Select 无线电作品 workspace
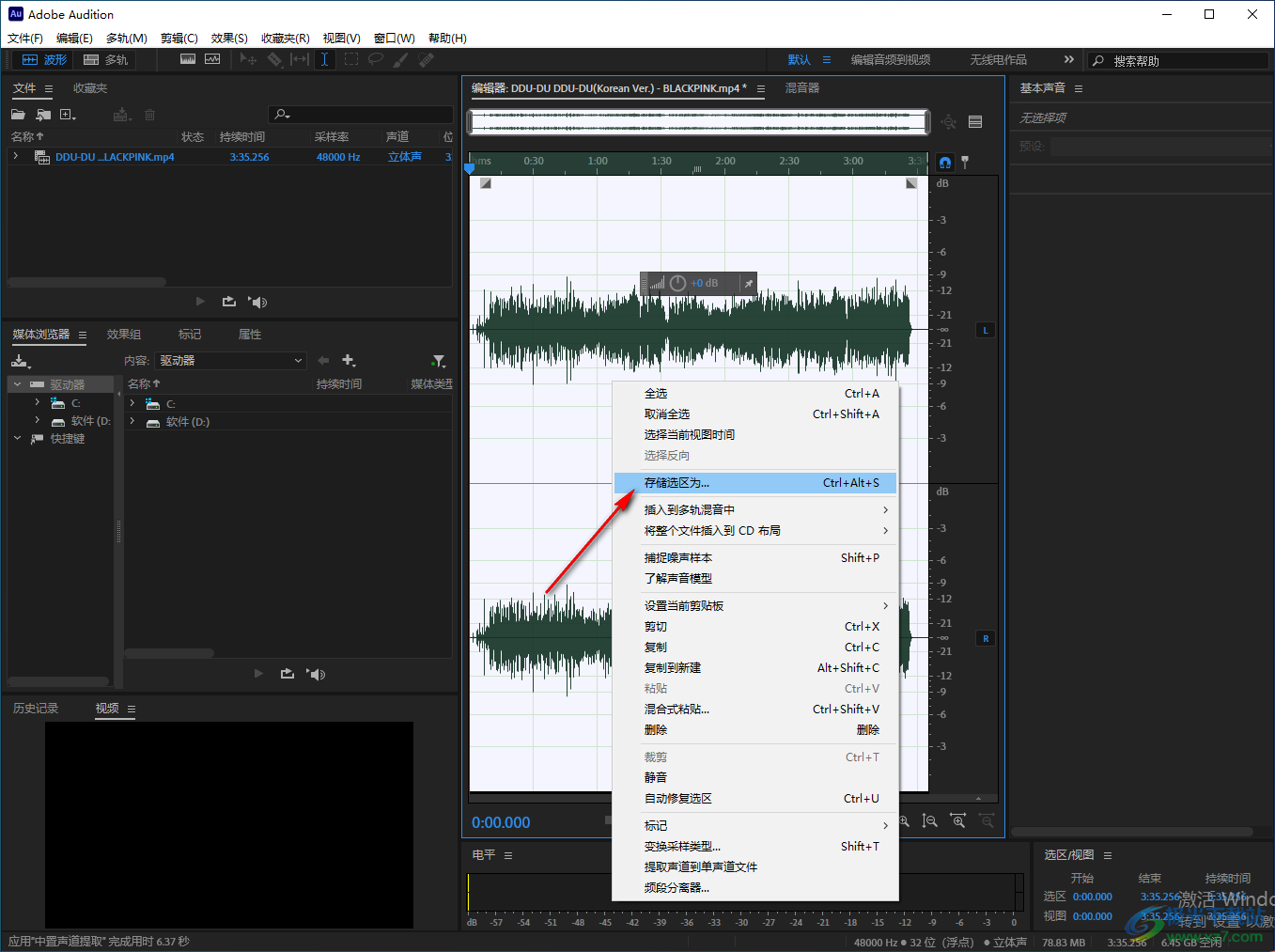 pos(999,60)
